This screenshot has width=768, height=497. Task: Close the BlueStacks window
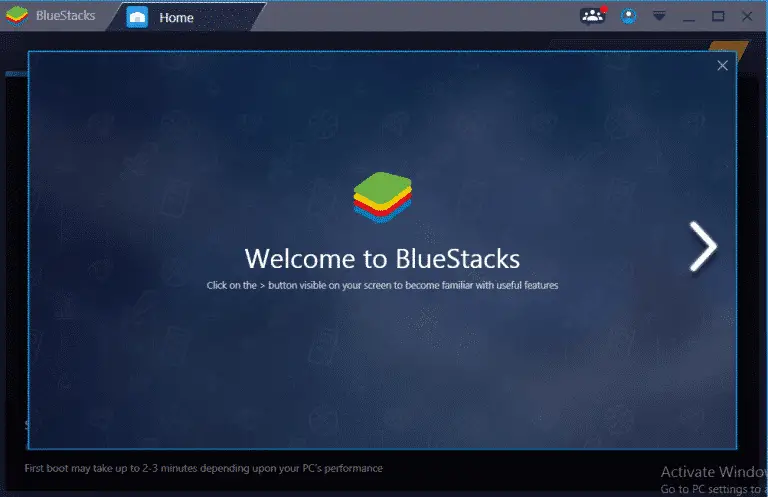click(747, 16)
